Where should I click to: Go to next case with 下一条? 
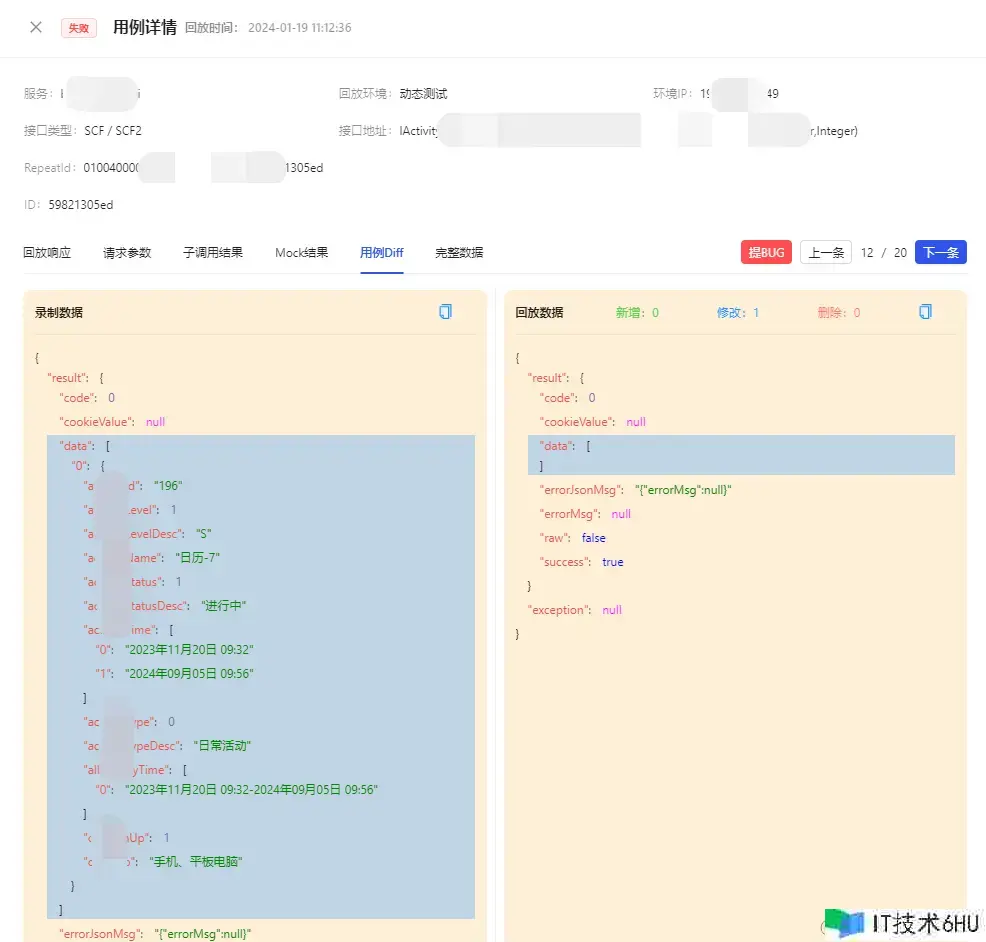tap(940, 253)
